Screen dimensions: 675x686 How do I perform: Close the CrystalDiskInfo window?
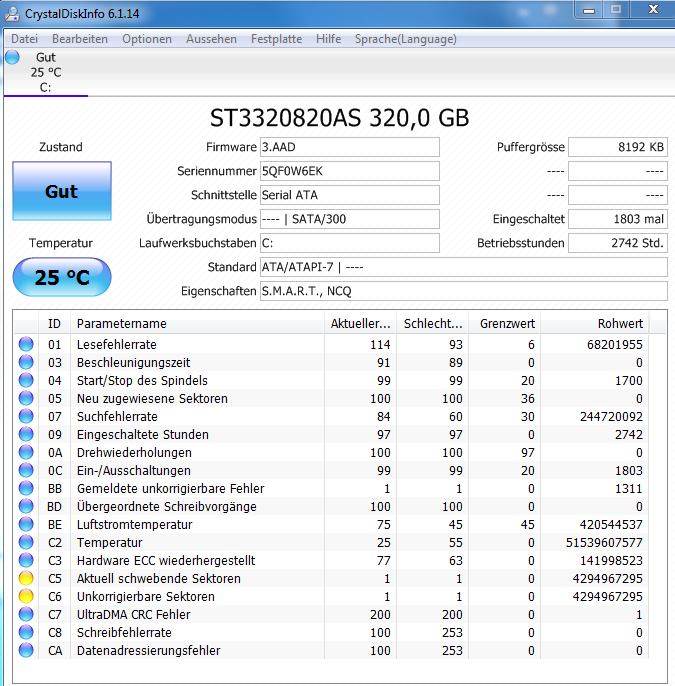[x=653, y=10]
